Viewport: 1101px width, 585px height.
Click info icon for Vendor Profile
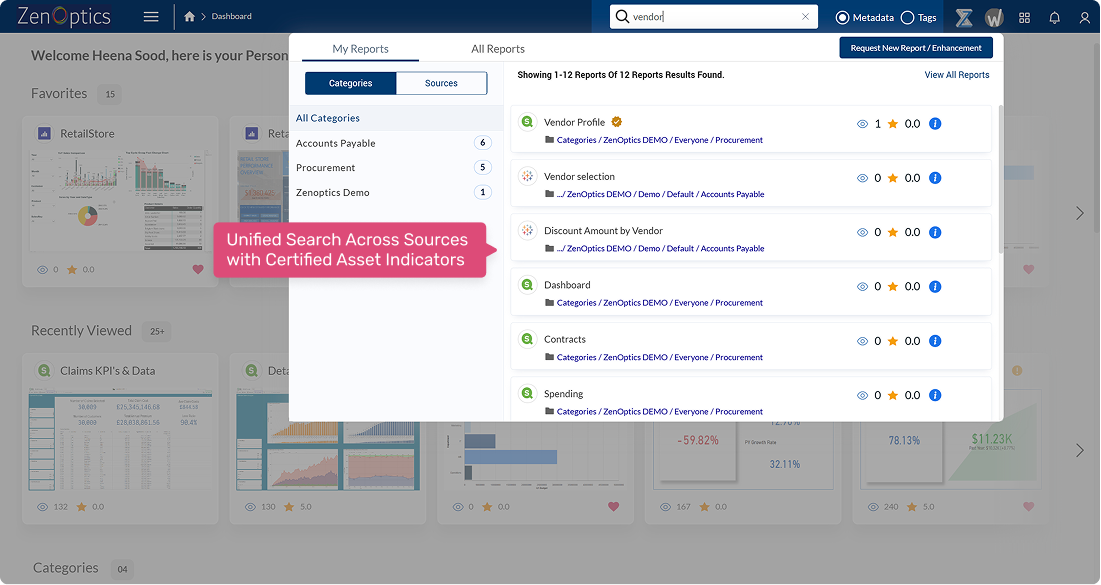tap(935, 124)
